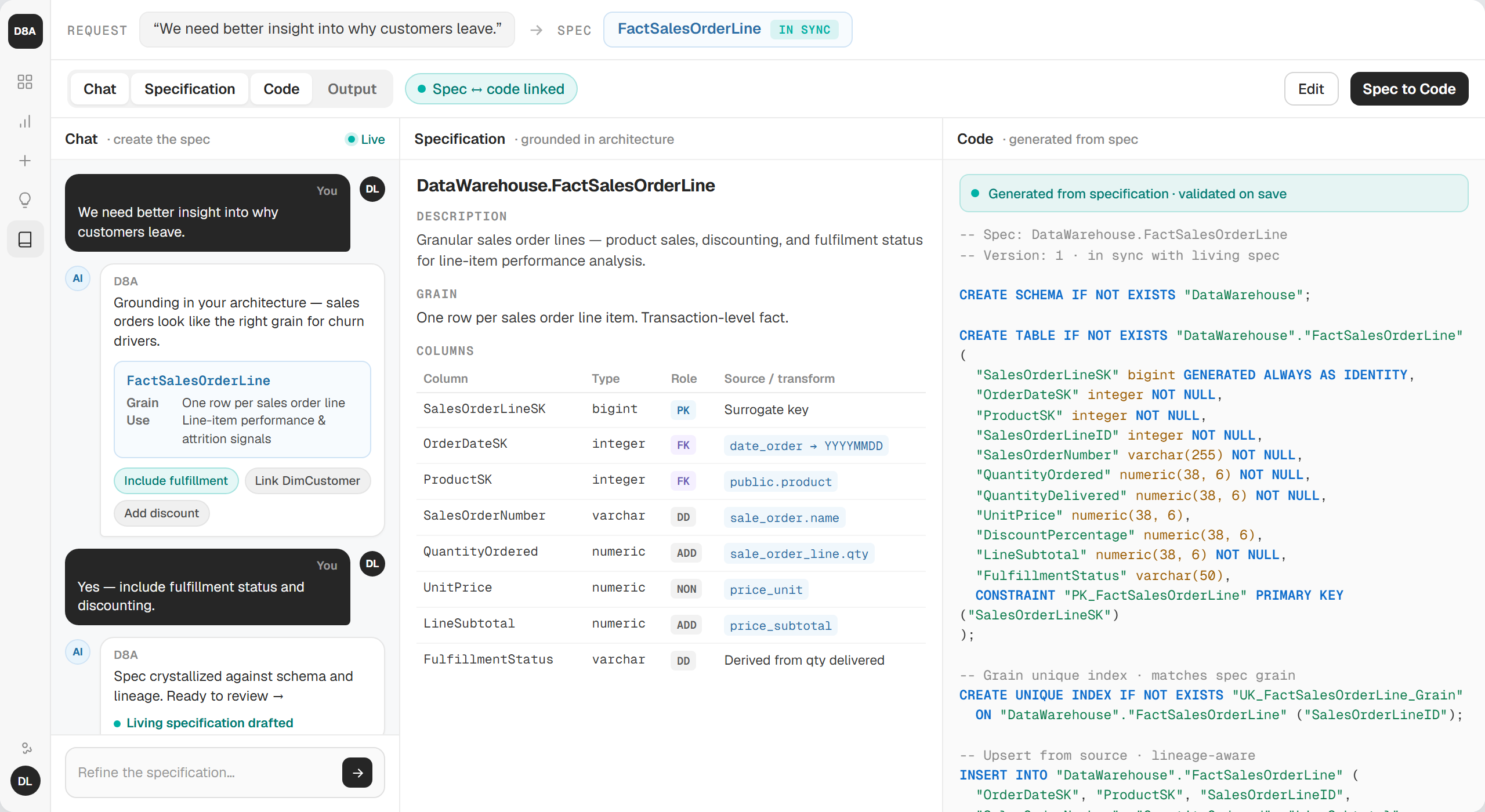
Task: Click the Living specification drafted status
Action: [x=204, y=723]
